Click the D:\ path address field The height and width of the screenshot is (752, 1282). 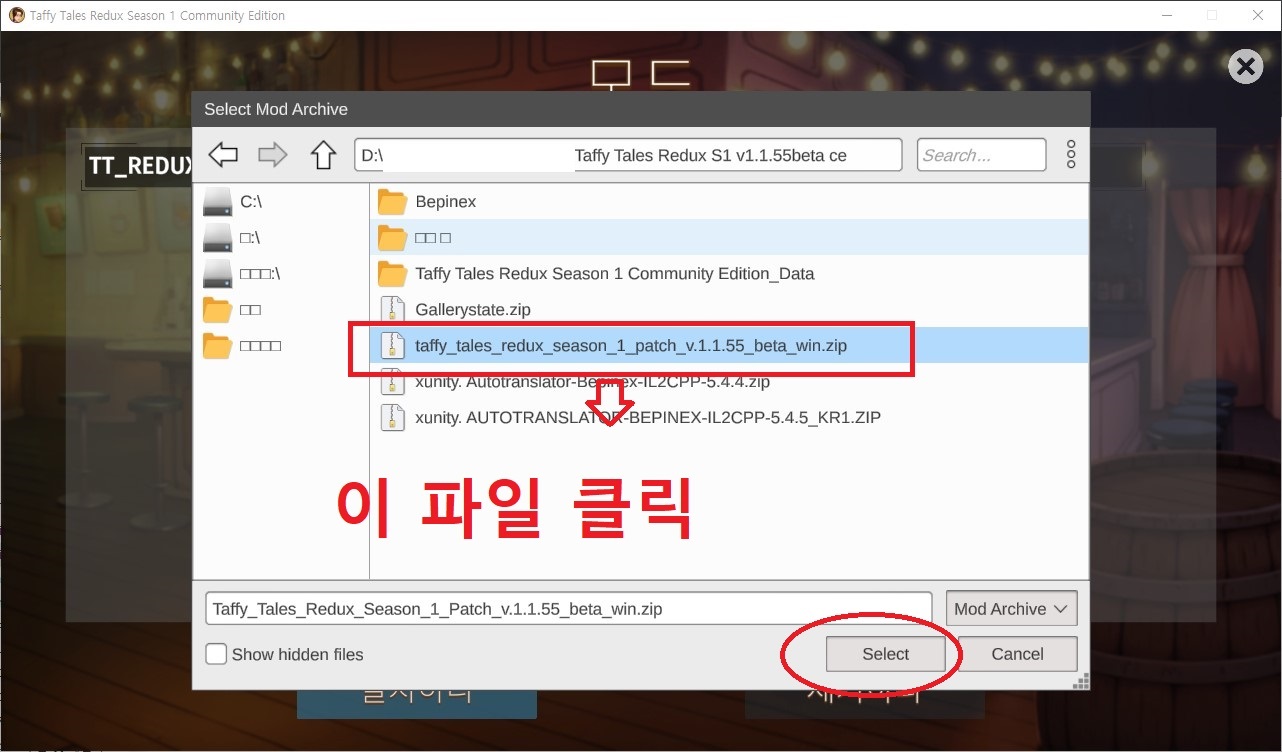(x=628, y=155)
